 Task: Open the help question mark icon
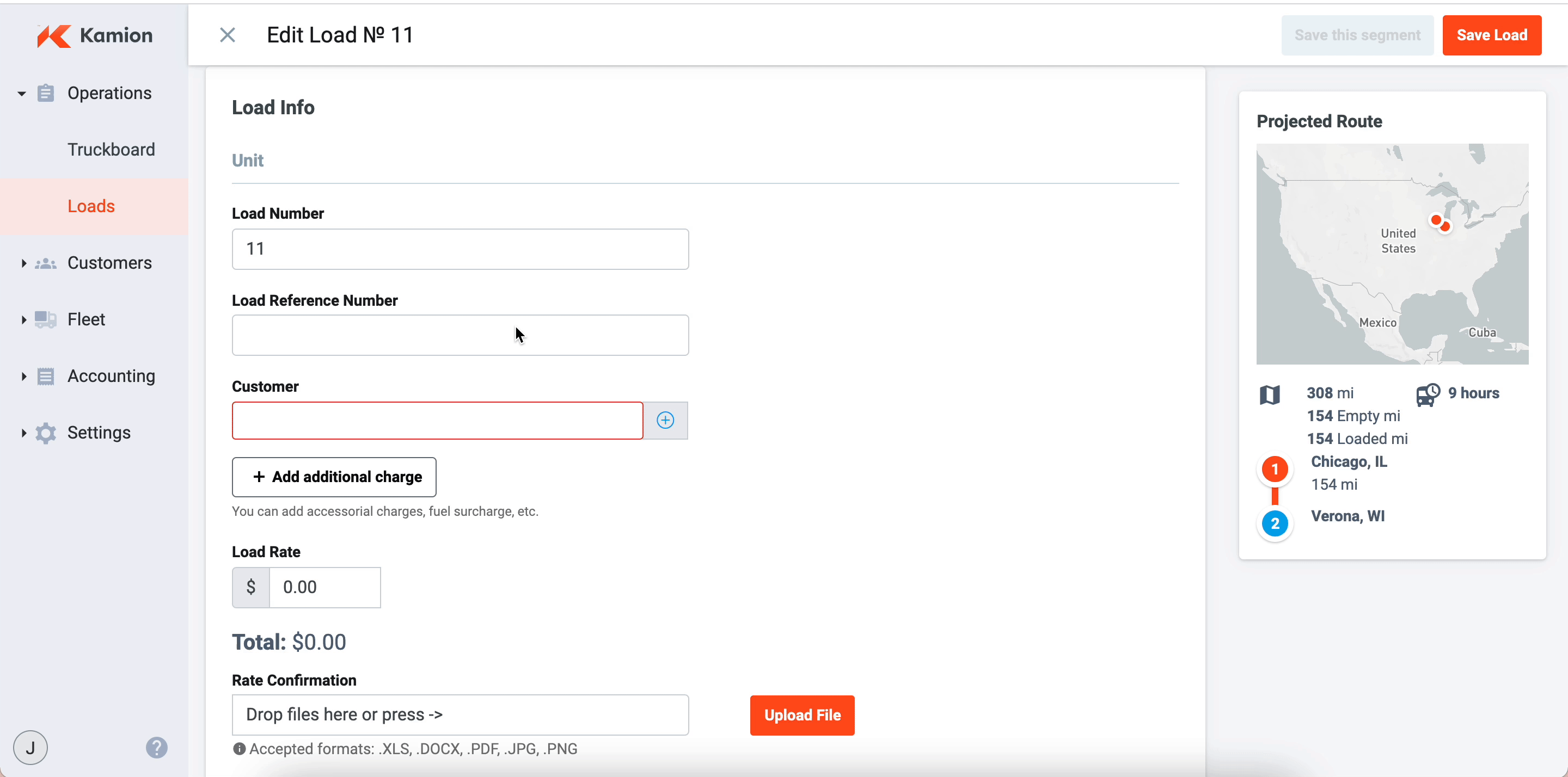[156, 748]
